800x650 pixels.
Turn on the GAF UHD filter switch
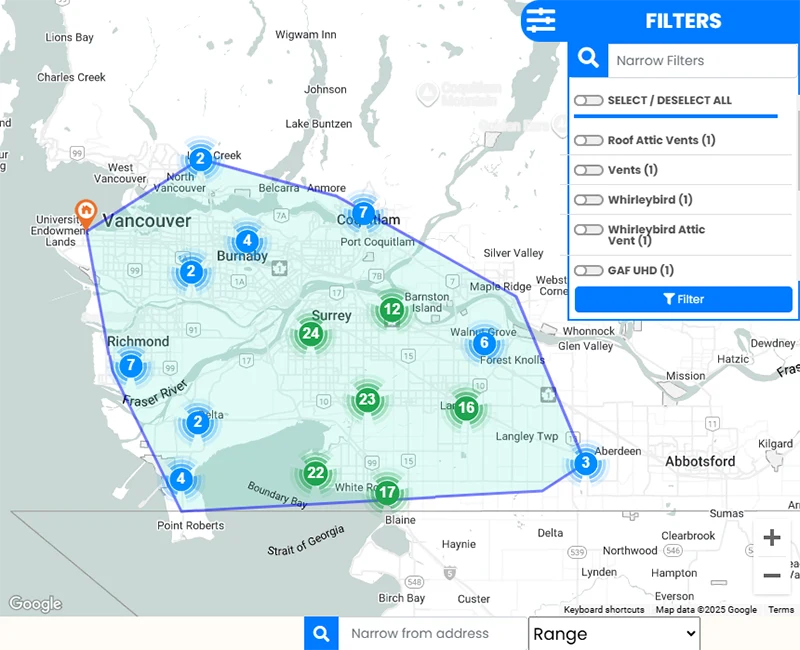pyautogui.click(x=589, y=270)
